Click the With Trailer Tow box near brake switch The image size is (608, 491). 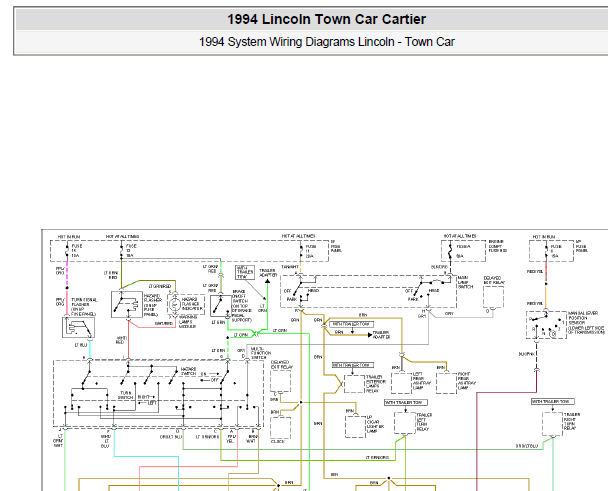click(x=245, y=272)
